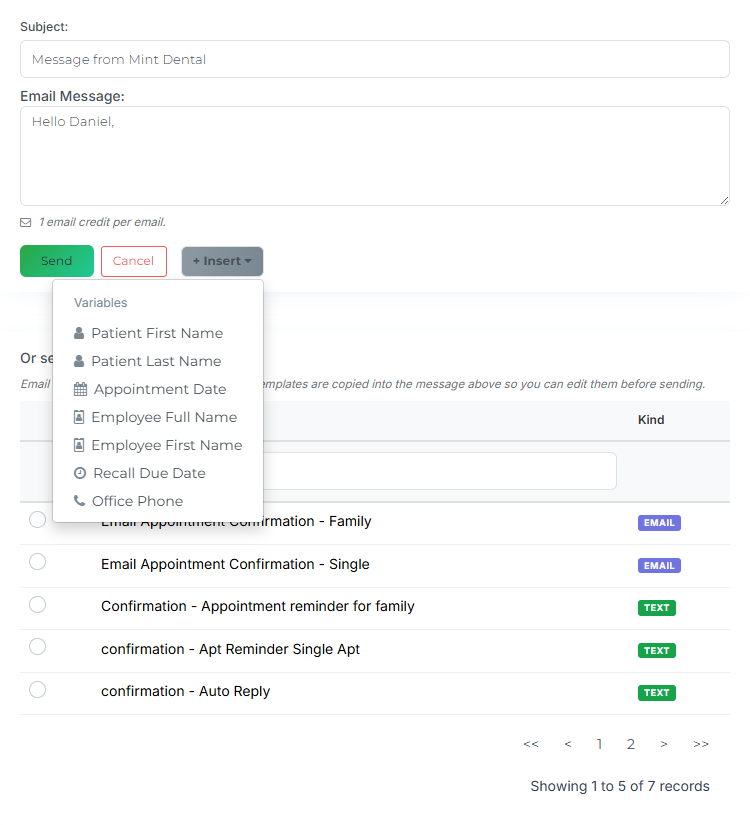Click '1 email credit per email.' note
Viewport: 750px width, 825px height.
pyautogui.click(x=102, y=222)
